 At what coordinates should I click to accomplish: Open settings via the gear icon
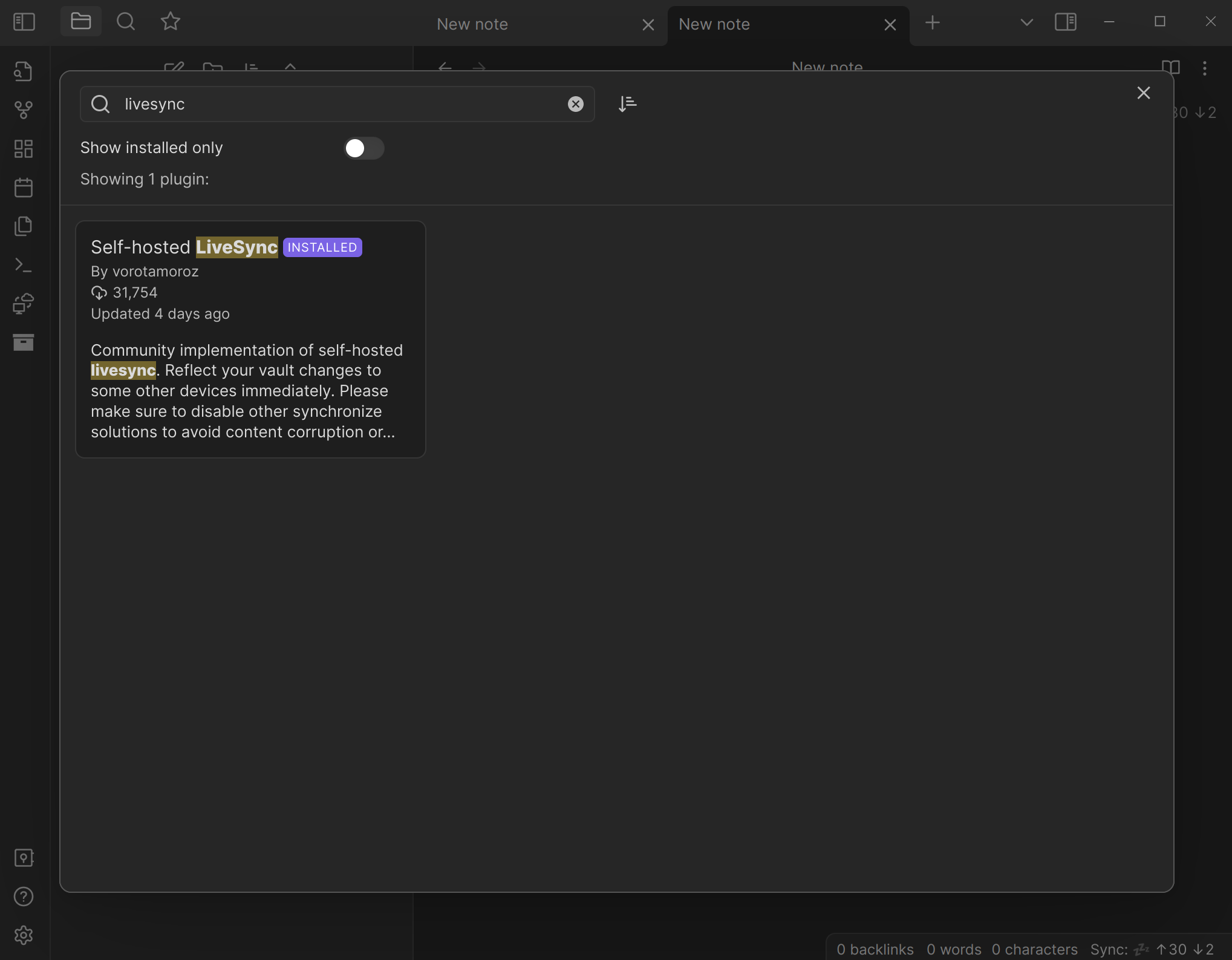24,935
